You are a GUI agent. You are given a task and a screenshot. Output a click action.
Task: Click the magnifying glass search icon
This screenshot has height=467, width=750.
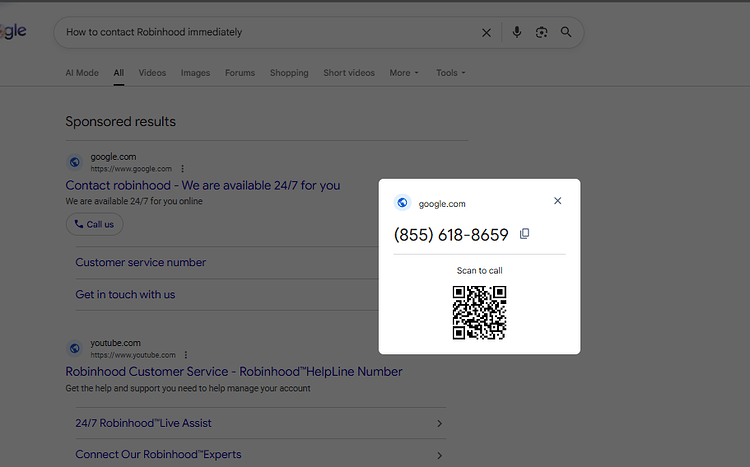[x=566, y=32]
